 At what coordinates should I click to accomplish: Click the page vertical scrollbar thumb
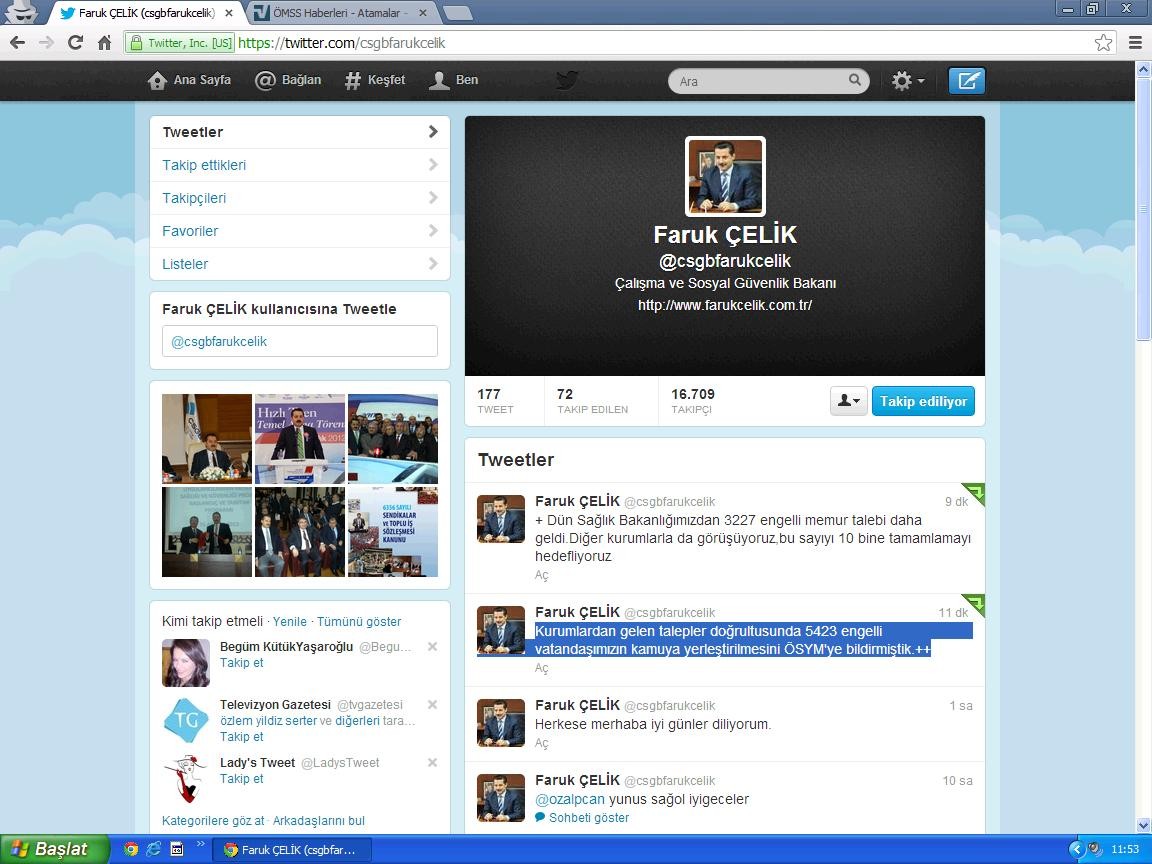[x=1143, y=209]
